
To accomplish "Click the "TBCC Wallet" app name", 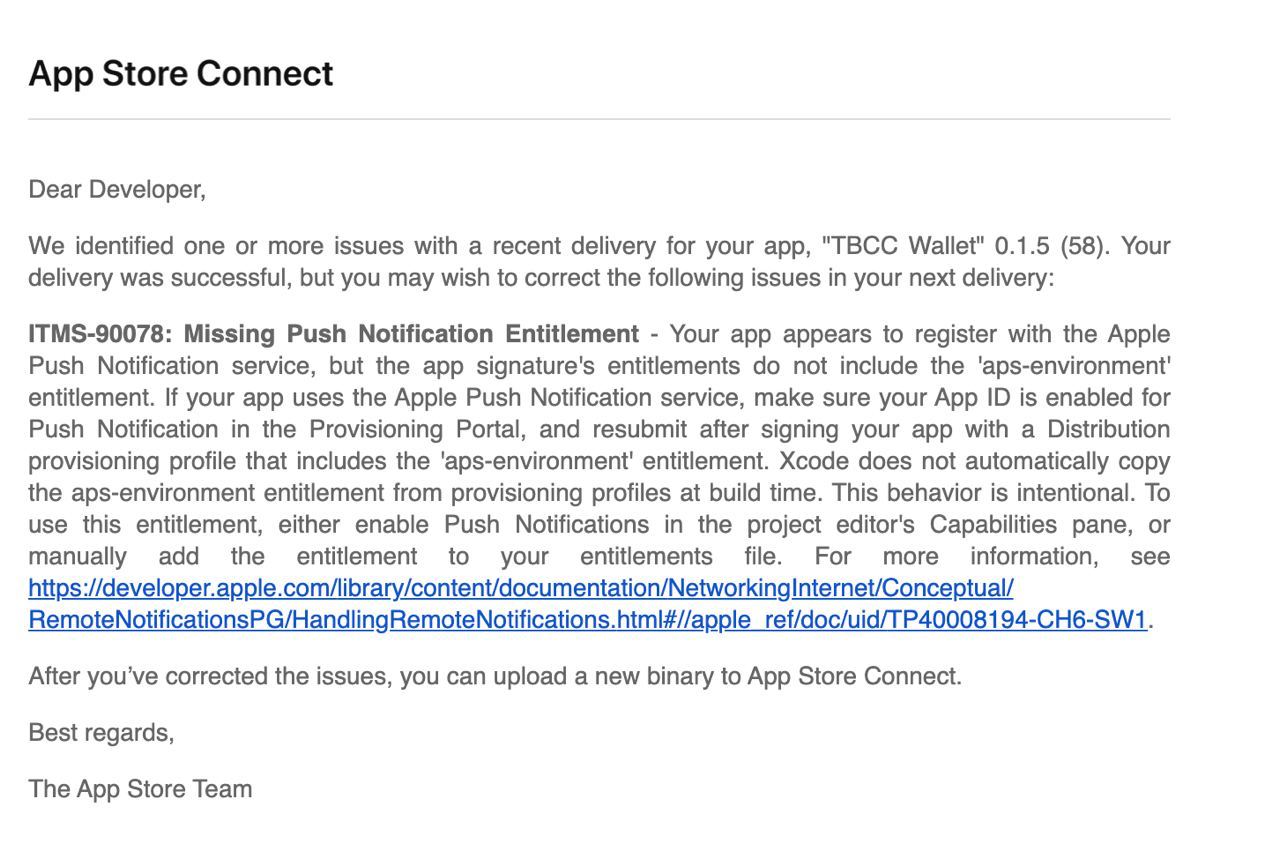I will point(903,246).
